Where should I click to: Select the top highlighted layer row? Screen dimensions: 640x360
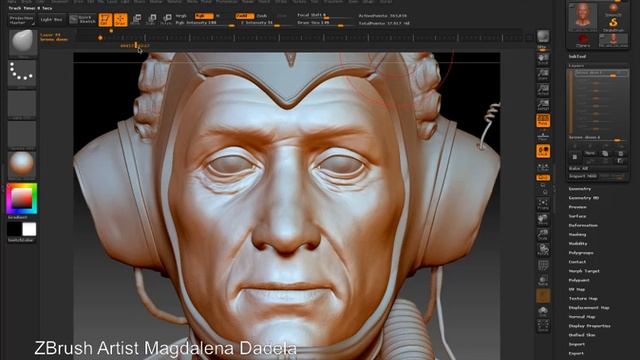click(x=601, y=73)
